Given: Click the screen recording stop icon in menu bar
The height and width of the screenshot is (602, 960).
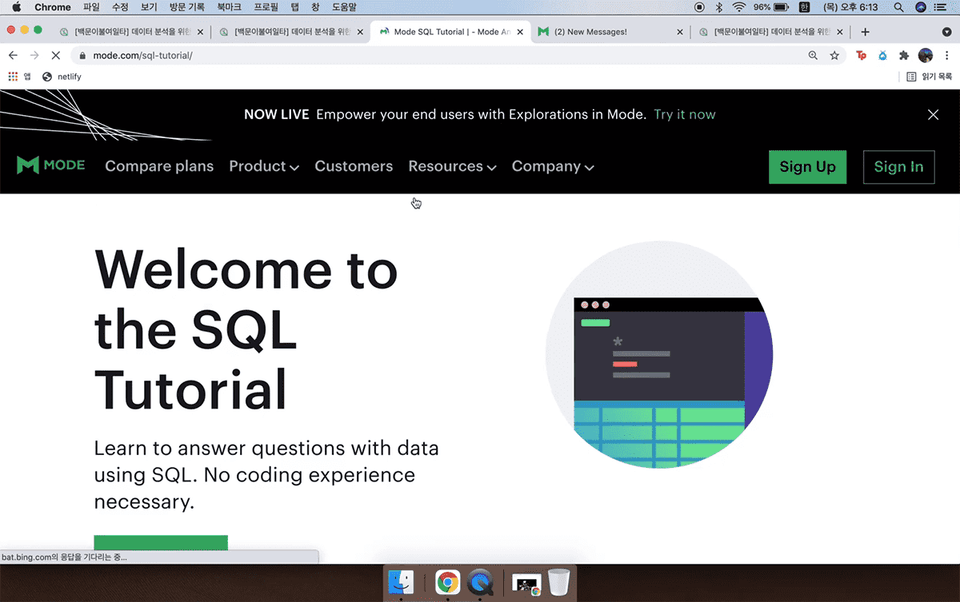Looking at the screenshot, I should (699, 7).
